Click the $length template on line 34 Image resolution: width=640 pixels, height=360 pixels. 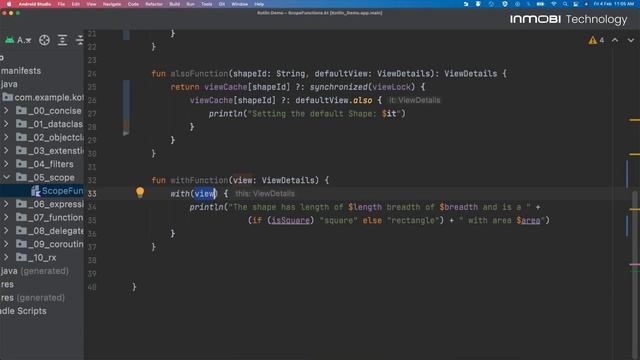365,207
